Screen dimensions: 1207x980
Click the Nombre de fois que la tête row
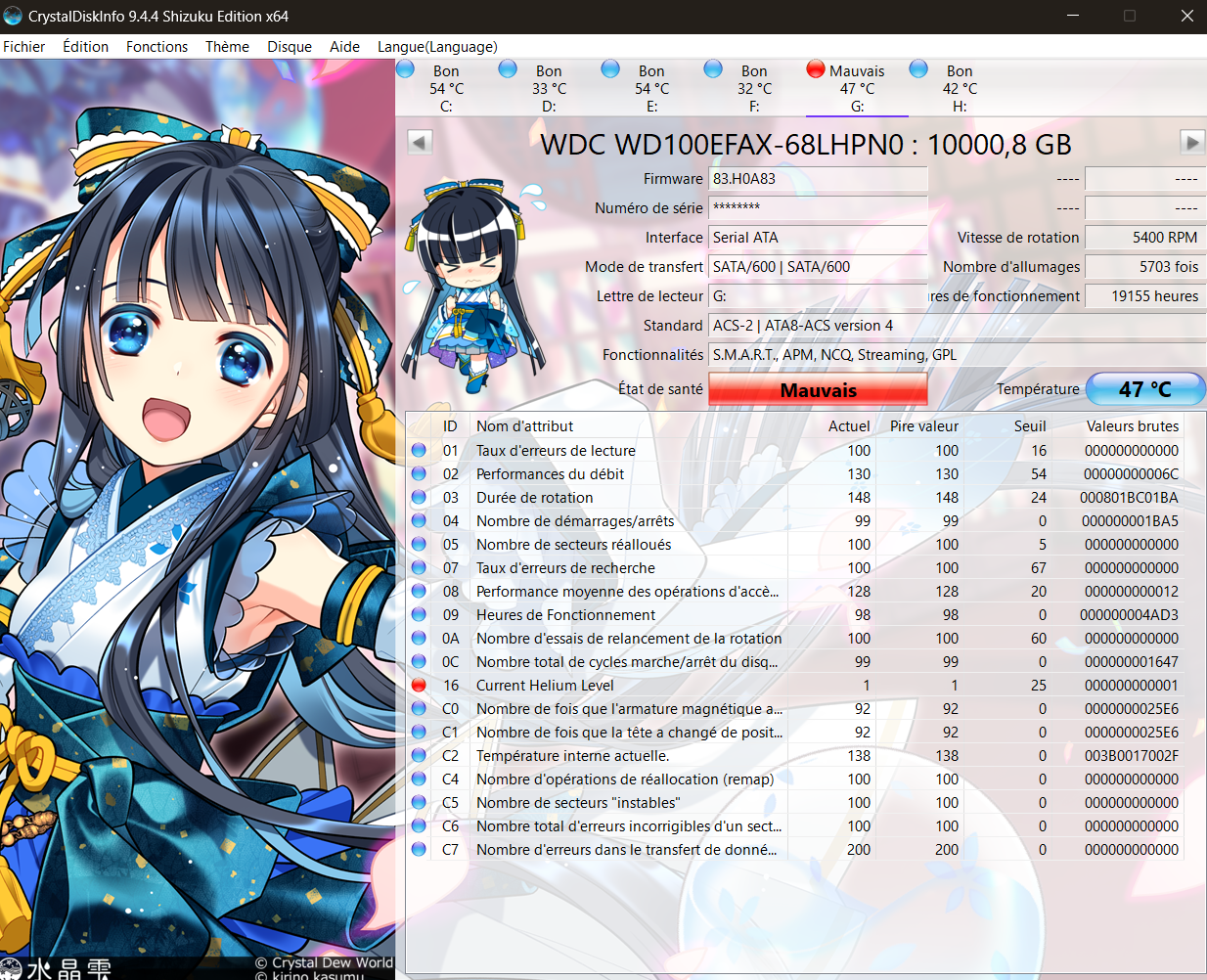(794, 733)
